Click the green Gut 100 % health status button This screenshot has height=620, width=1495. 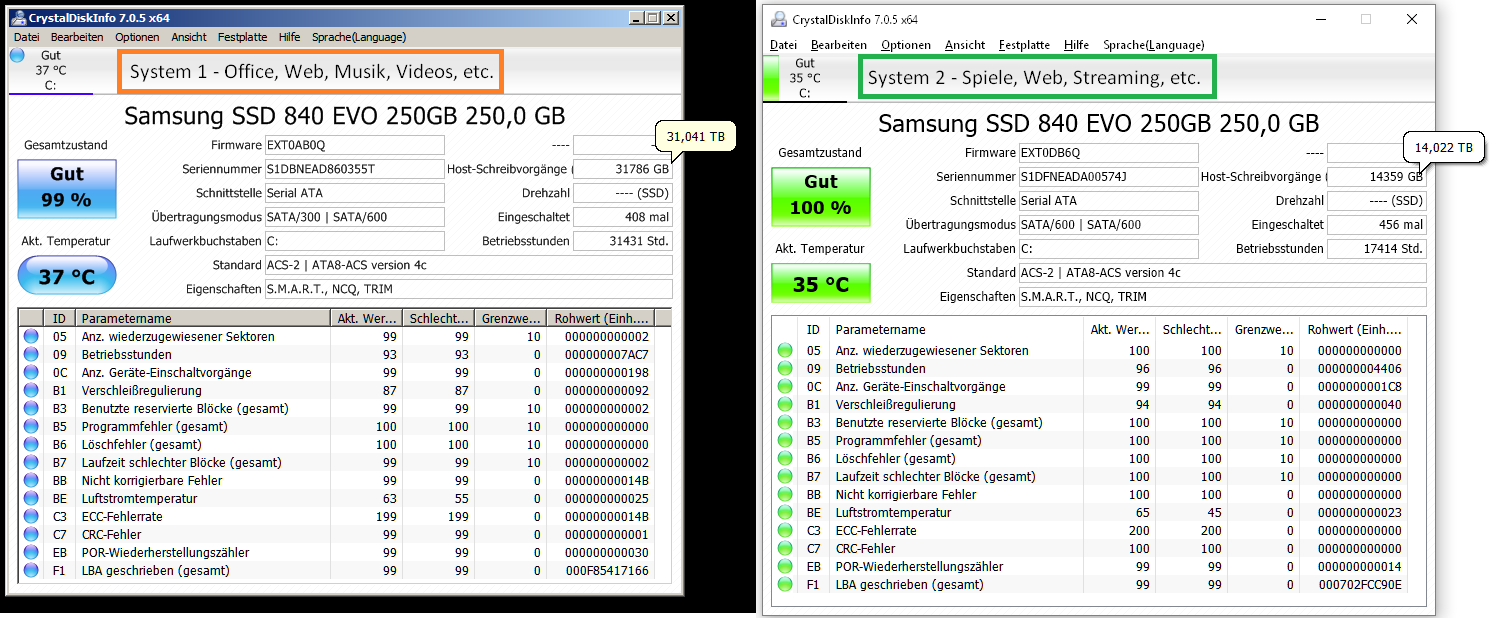tap(820, 197)
